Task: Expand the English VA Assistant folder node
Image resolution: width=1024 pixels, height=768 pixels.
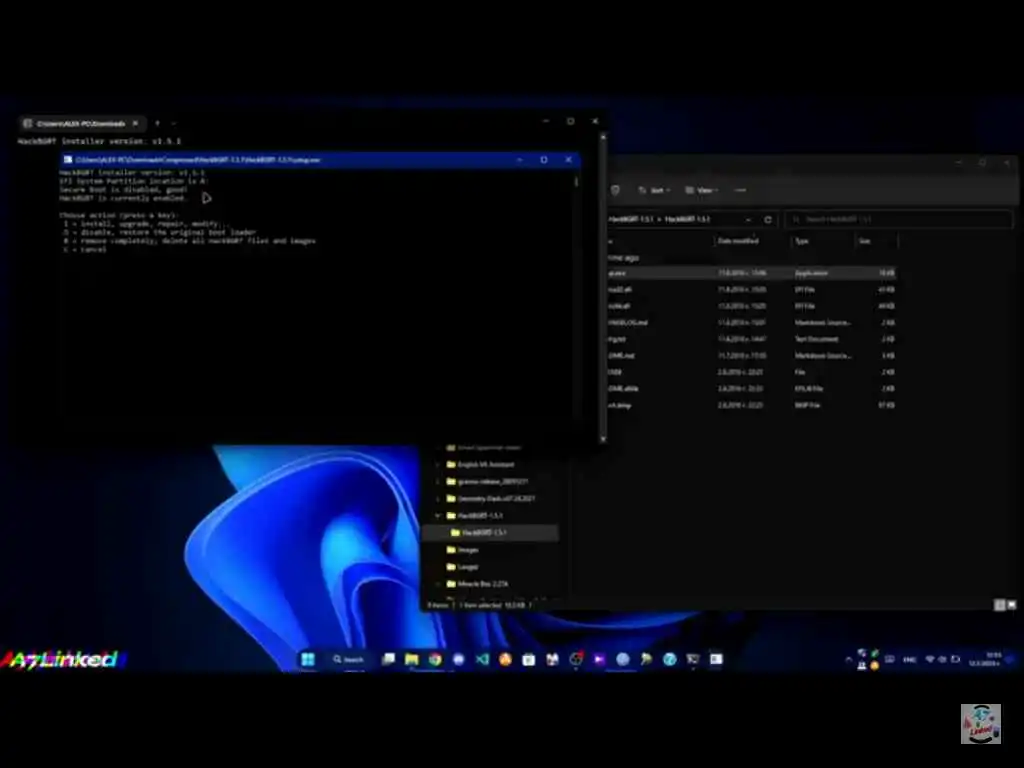Action: [438, 464]
